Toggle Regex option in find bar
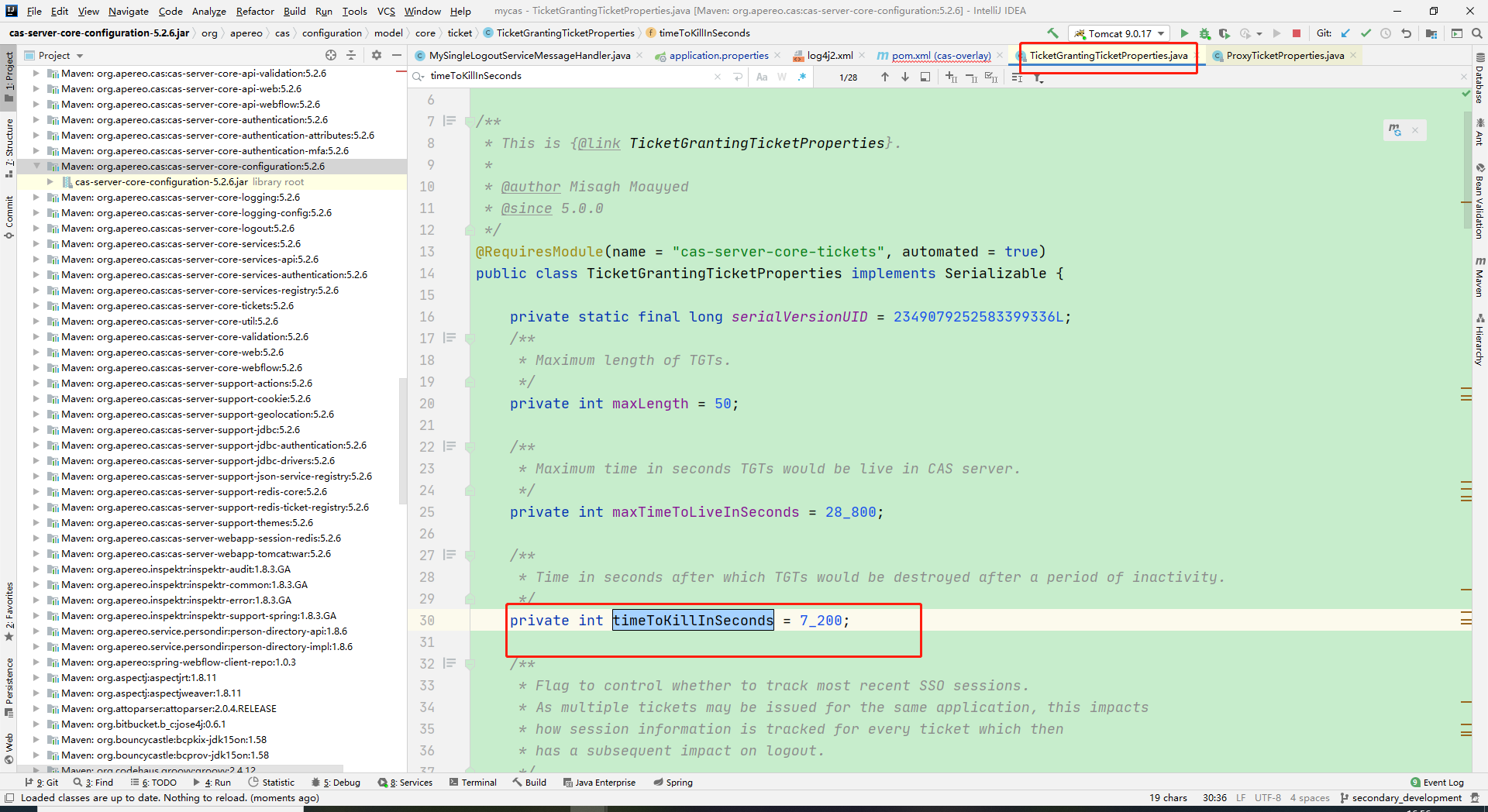Screen dimensions: 1488x812 pyautogui.click(x=802, y=77)
